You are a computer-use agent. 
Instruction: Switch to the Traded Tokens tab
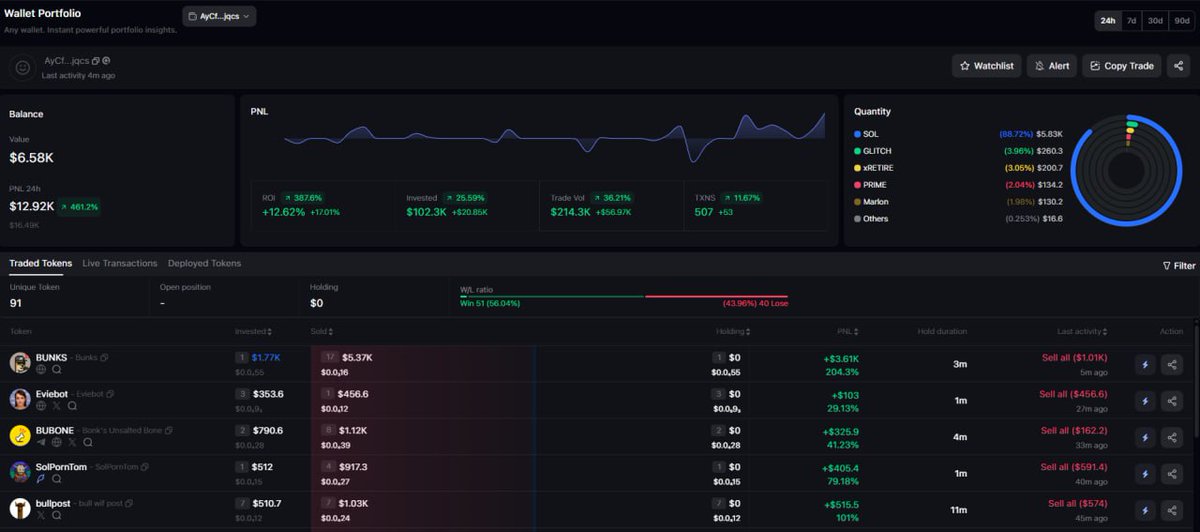[x=41, y=263]
